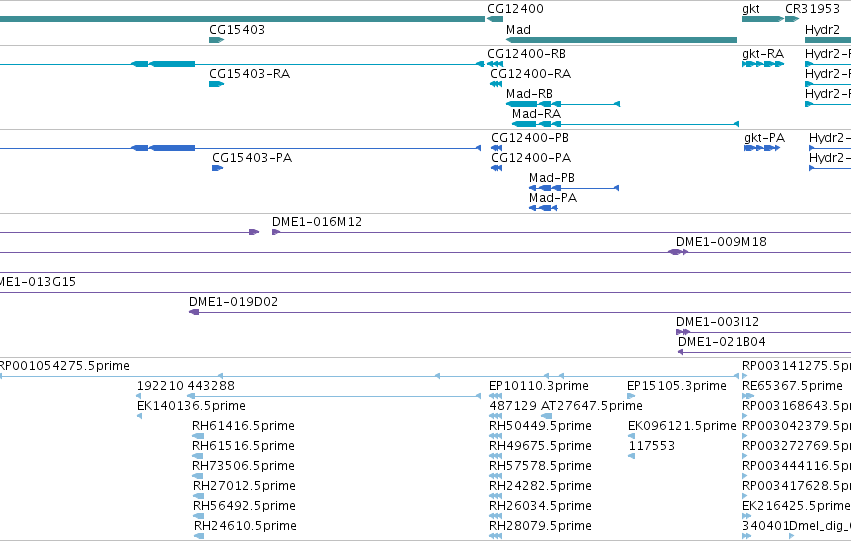Screen dimensions: 851x541
Task: Open the Mad-RB transcript
Action: (x=529, y=94)
